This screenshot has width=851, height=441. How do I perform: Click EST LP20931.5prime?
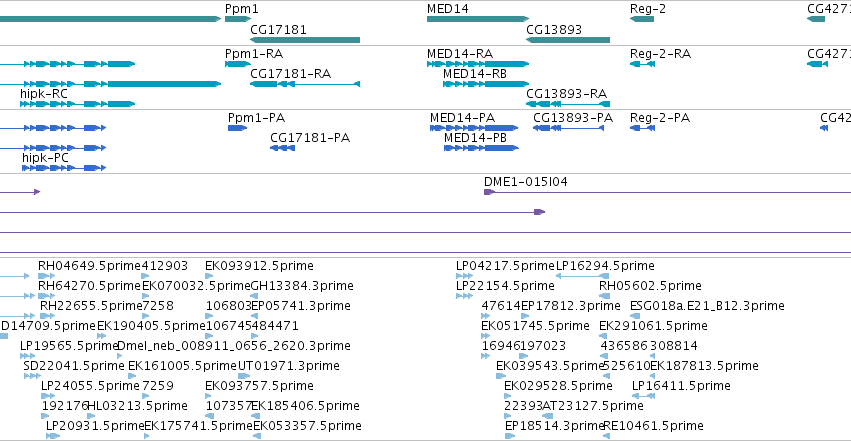95,426
